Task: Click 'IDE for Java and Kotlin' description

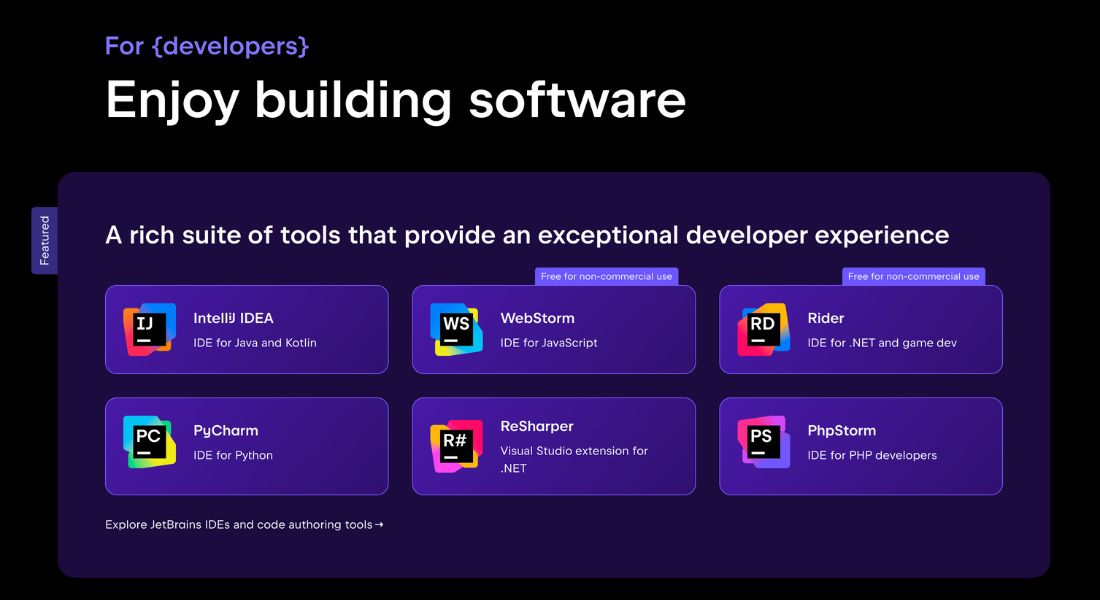Action: (255, 342)
